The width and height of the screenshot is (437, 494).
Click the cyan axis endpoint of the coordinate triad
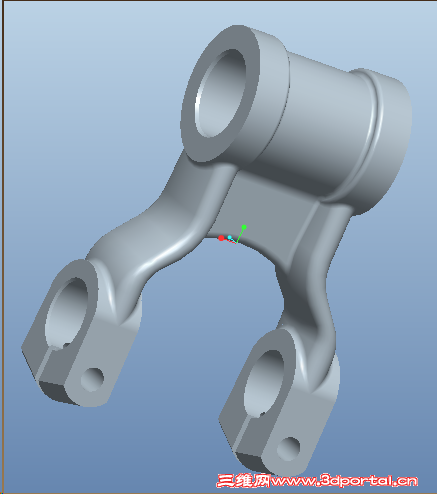(x=230, y=237)
